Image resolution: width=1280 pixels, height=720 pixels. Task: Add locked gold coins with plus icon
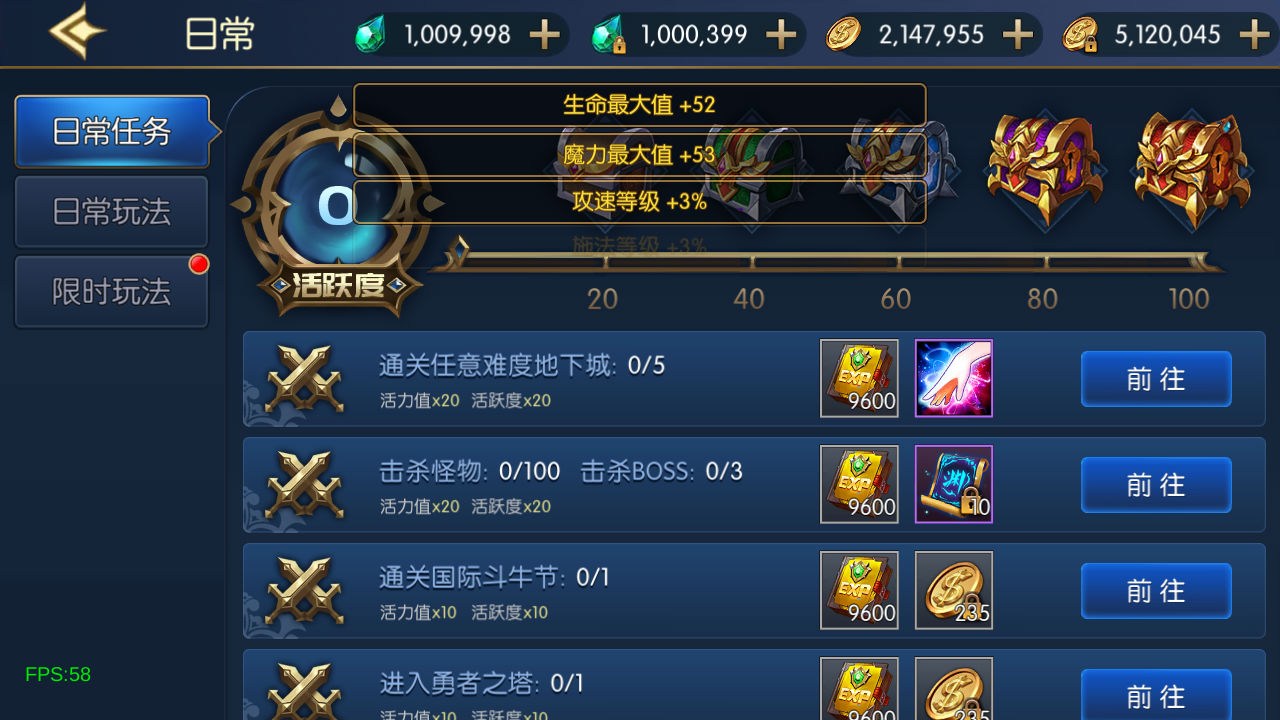tap(1254, 35)
